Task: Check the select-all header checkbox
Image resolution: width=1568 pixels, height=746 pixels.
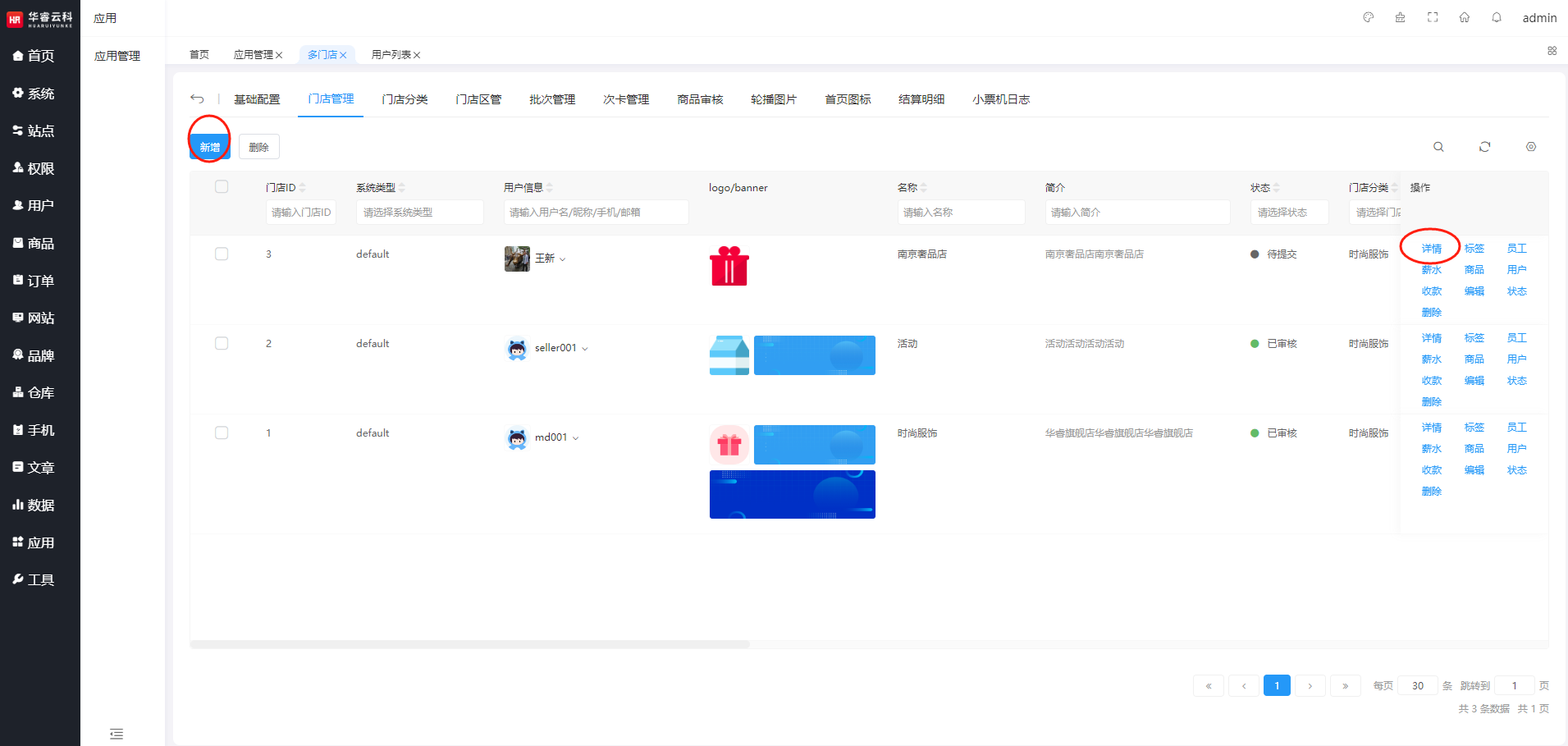Action: coord(222,187)
